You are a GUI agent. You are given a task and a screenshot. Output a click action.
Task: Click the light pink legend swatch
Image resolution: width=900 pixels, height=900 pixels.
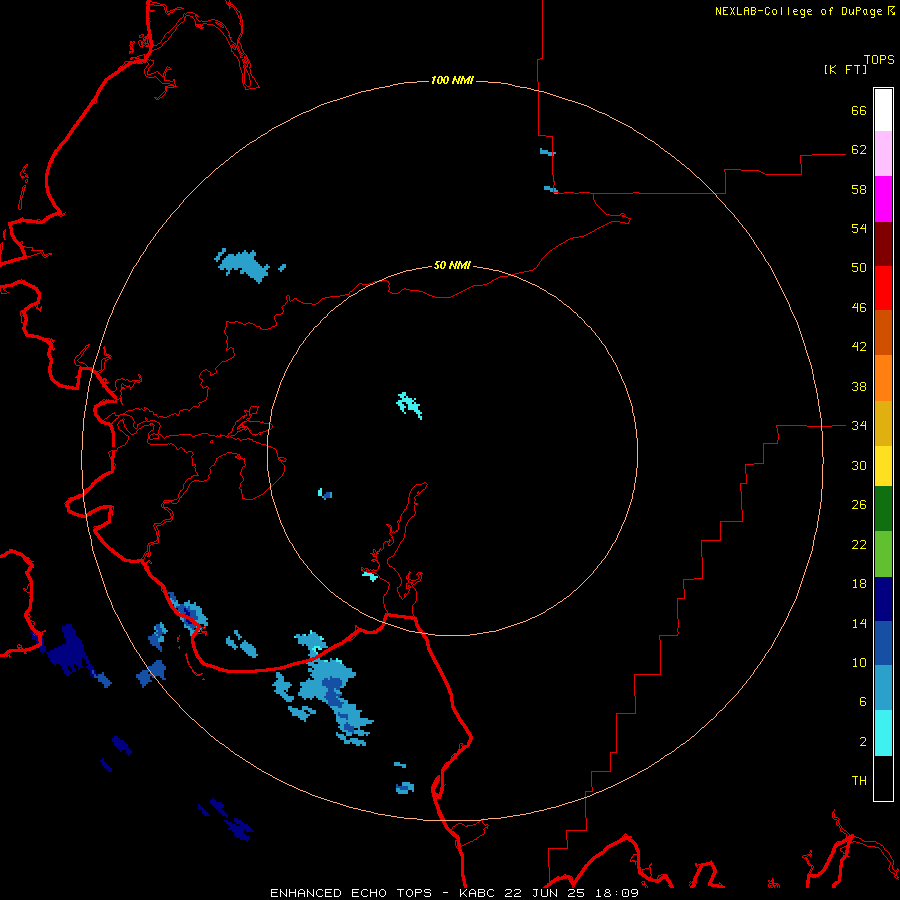(x=883, y=154)
